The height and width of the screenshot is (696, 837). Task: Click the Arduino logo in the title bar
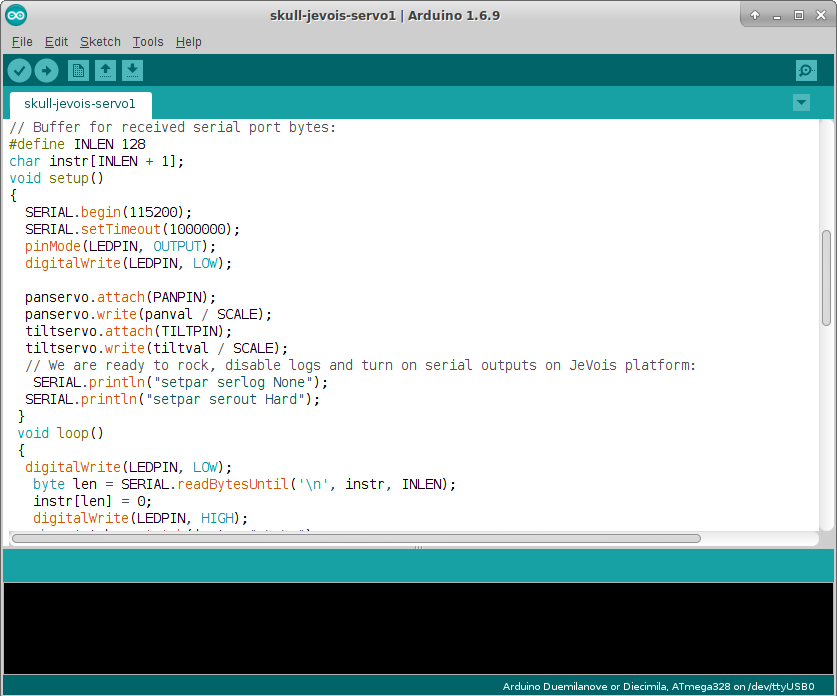[16, 15]
